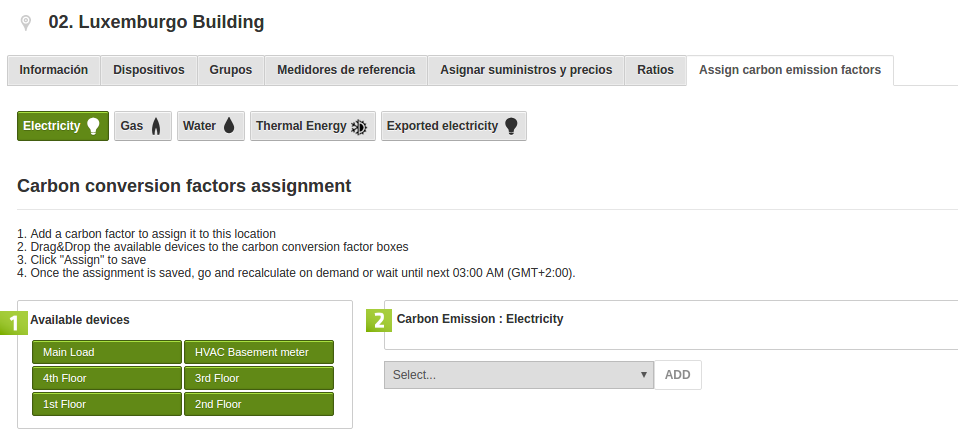This screenshot has width=958, height=431.
Task: Go to the Ratios tab
Action: coord(655,70)
